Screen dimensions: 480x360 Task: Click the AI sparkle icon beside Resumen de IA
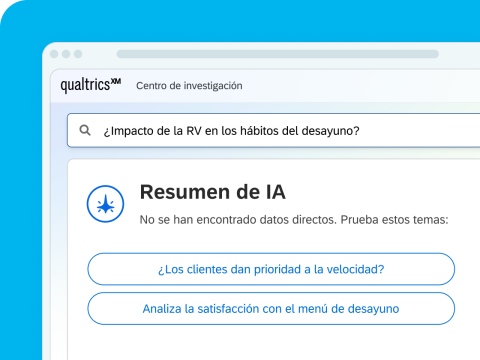pos(105,204)
